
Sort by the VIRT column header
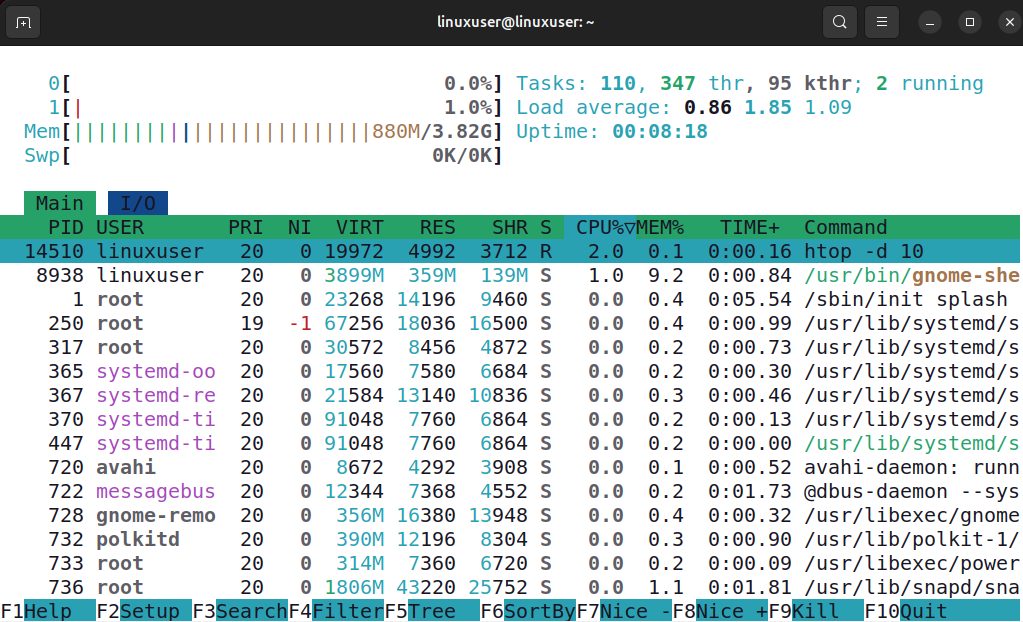(359, 227)
